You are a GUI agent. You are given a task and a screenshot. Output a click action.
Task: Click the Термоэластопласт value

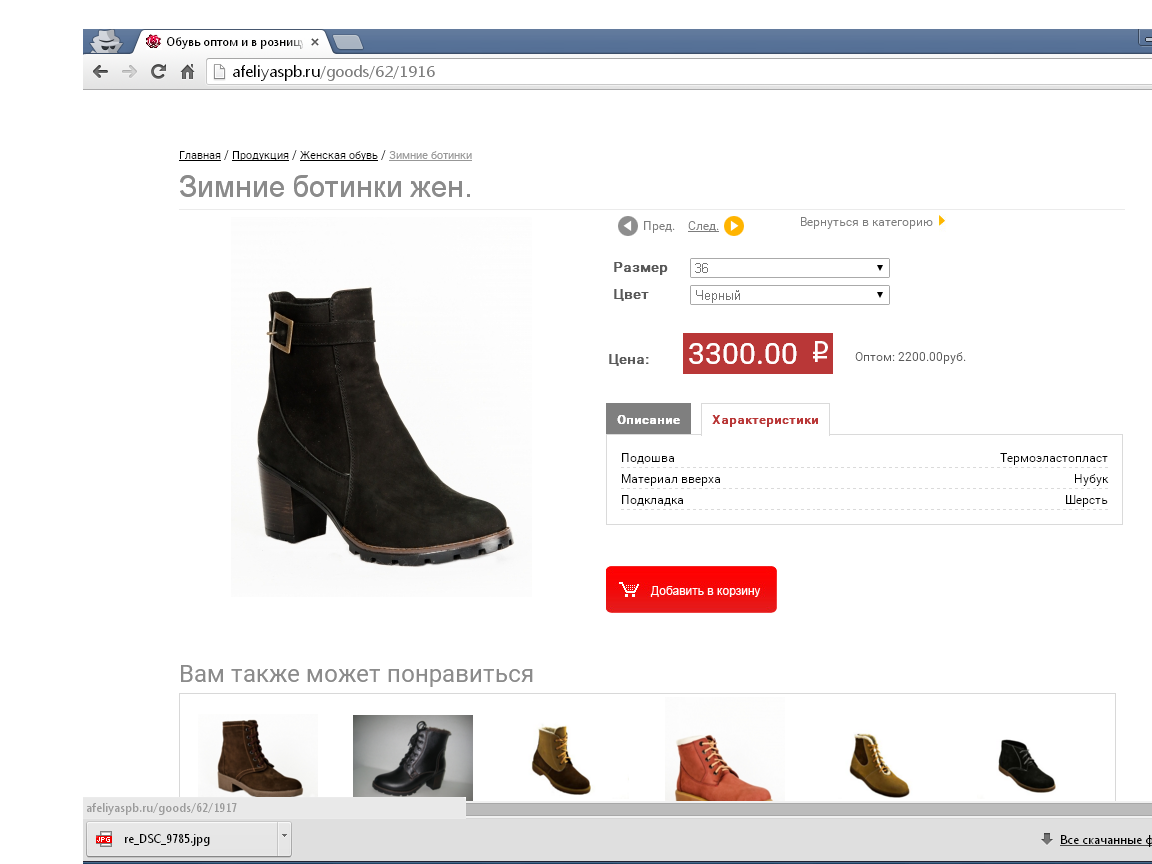[1054, 458]
